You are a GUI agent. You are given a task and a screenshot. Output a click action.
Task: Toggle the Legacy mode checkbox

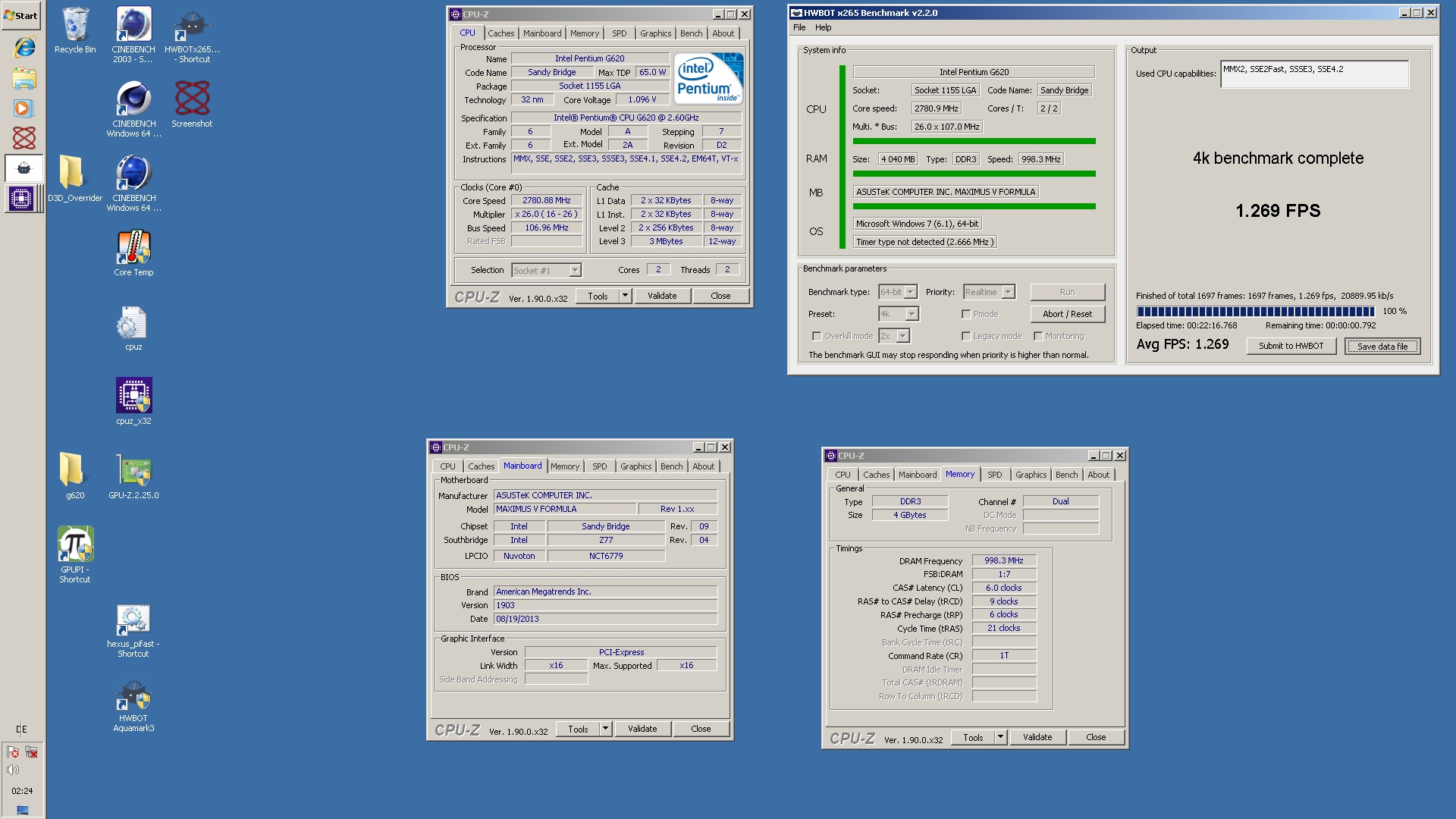coord(966,336)
